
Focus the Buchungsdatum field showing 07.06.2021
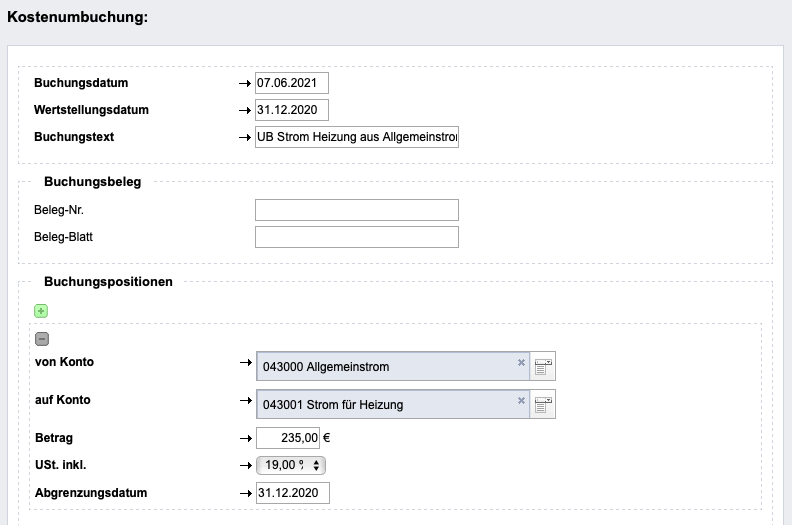click(291, 83)
